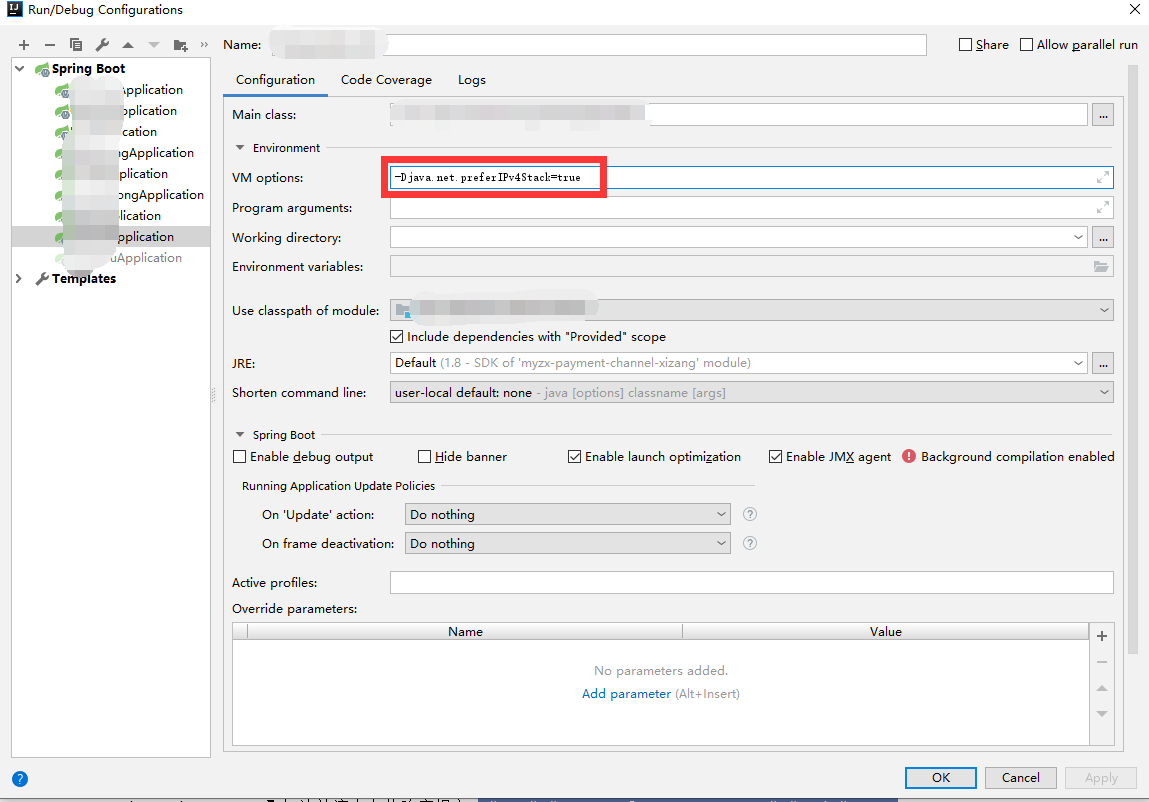Open Shorten command line dropdown
1149x802 pixels.
[x=1104, y=392]
